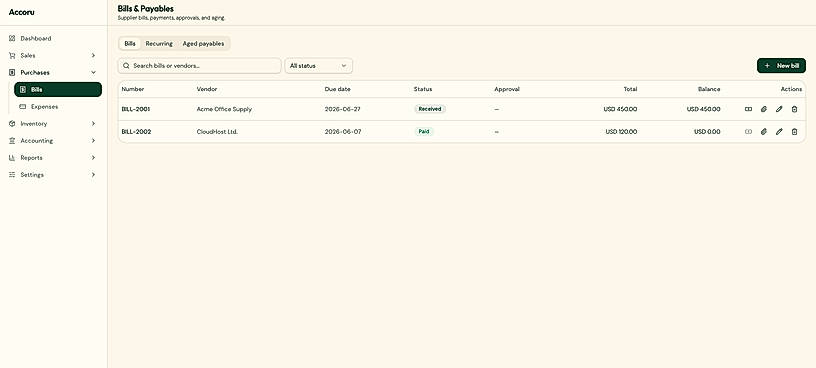Click the Settings sliders icon in the sidebar

pos(12,175)
